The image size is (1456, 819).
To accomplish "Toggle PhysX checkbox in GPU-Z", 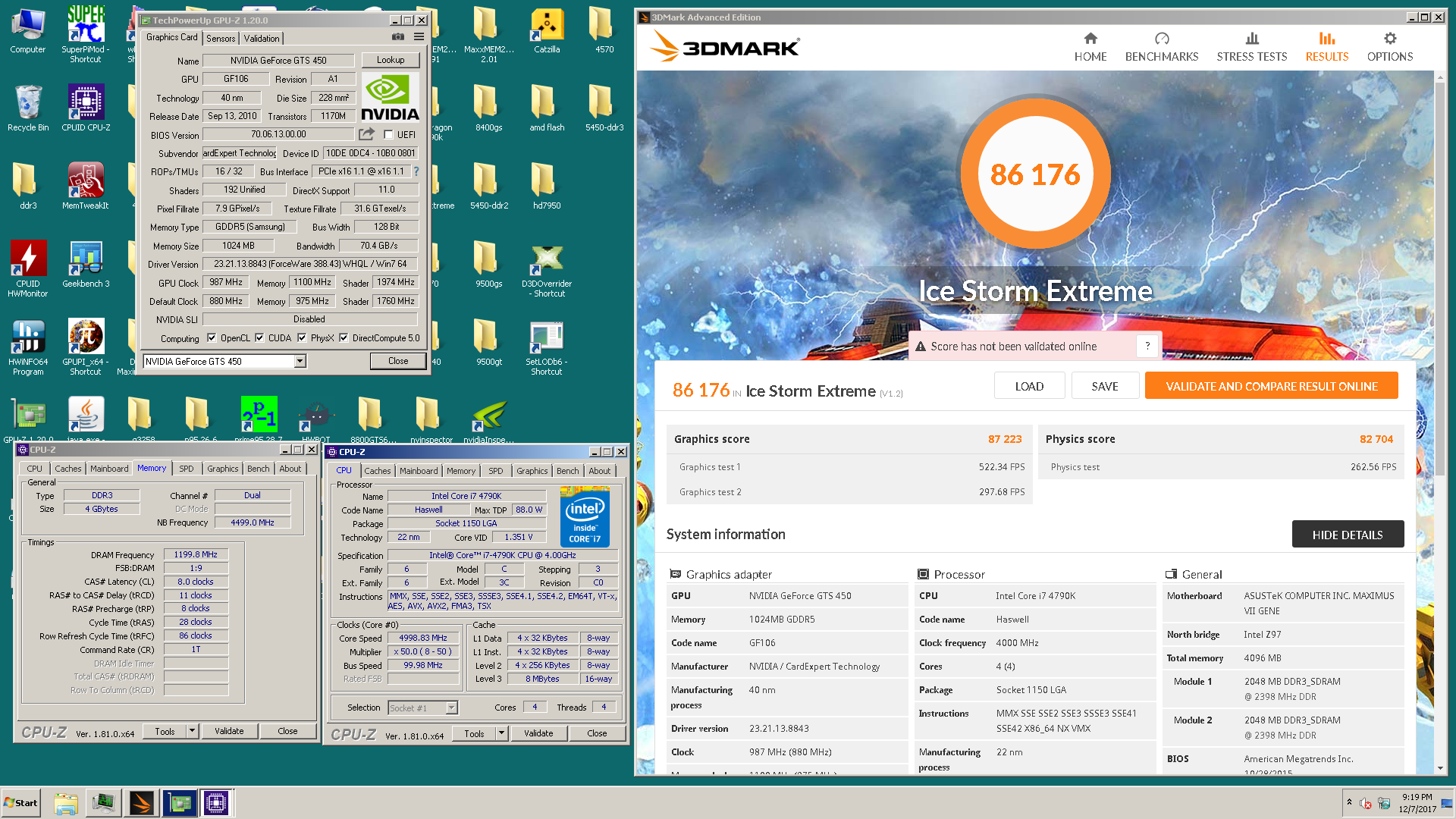I will click(x=302, y=337).
